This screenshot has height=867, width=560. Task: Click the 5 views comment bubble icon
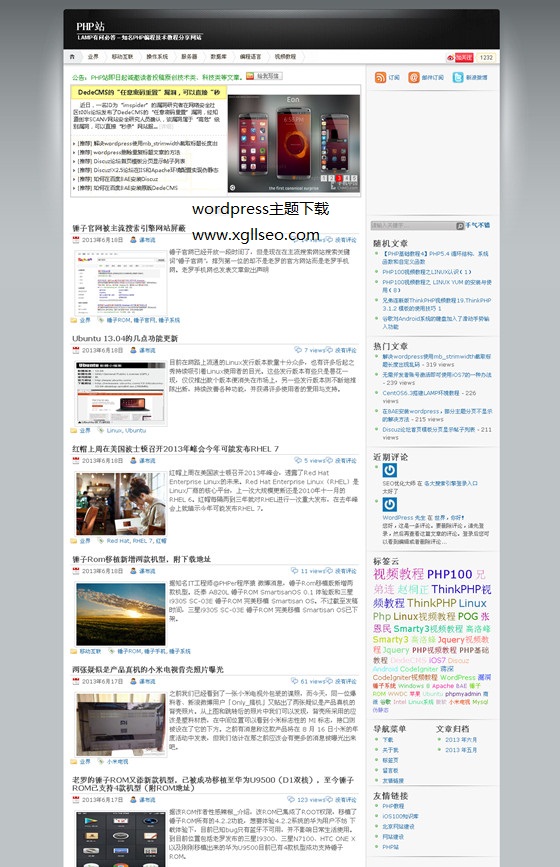click(x=298, y=460)
